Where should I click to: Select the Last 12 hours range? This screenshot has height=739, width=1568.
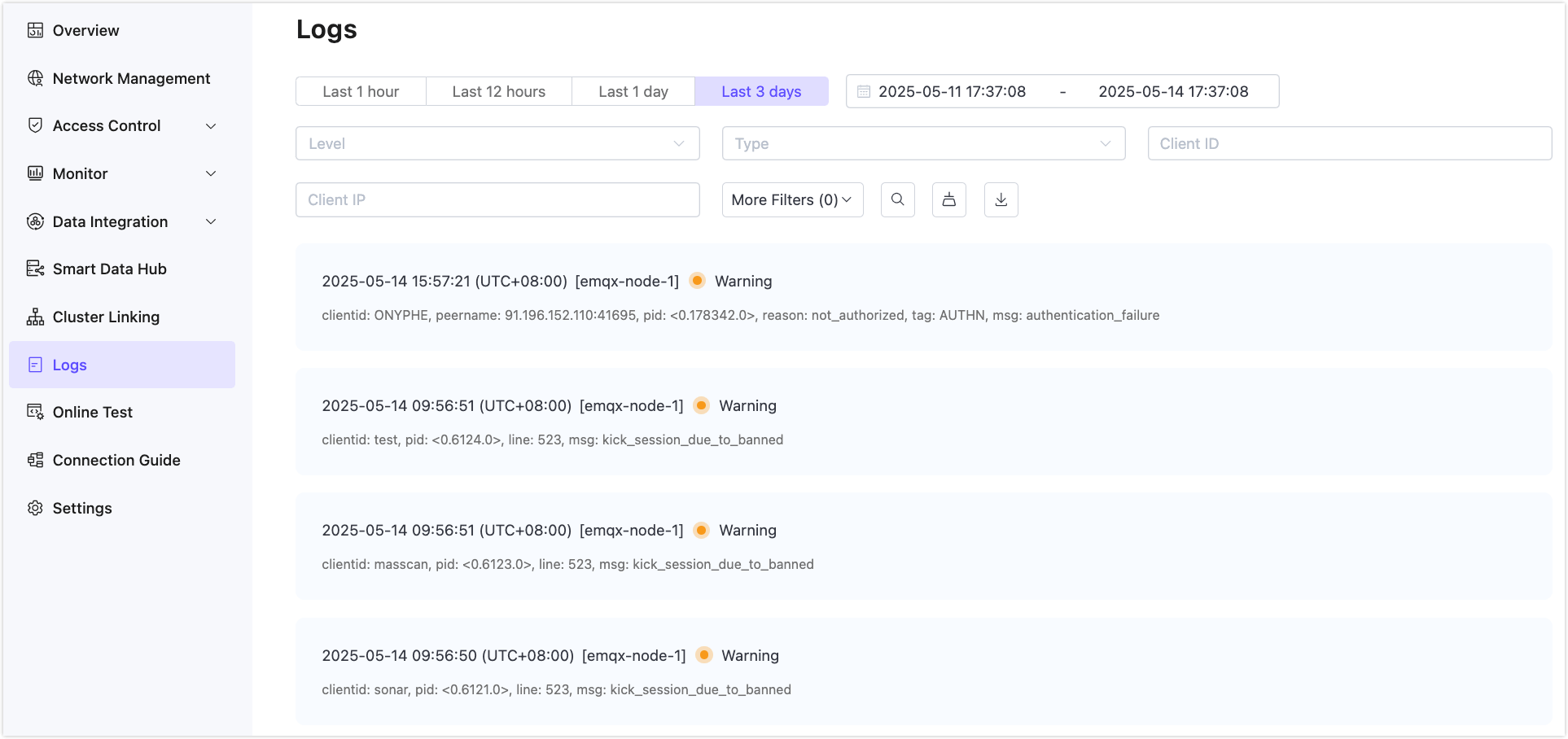tap(498, 91)
